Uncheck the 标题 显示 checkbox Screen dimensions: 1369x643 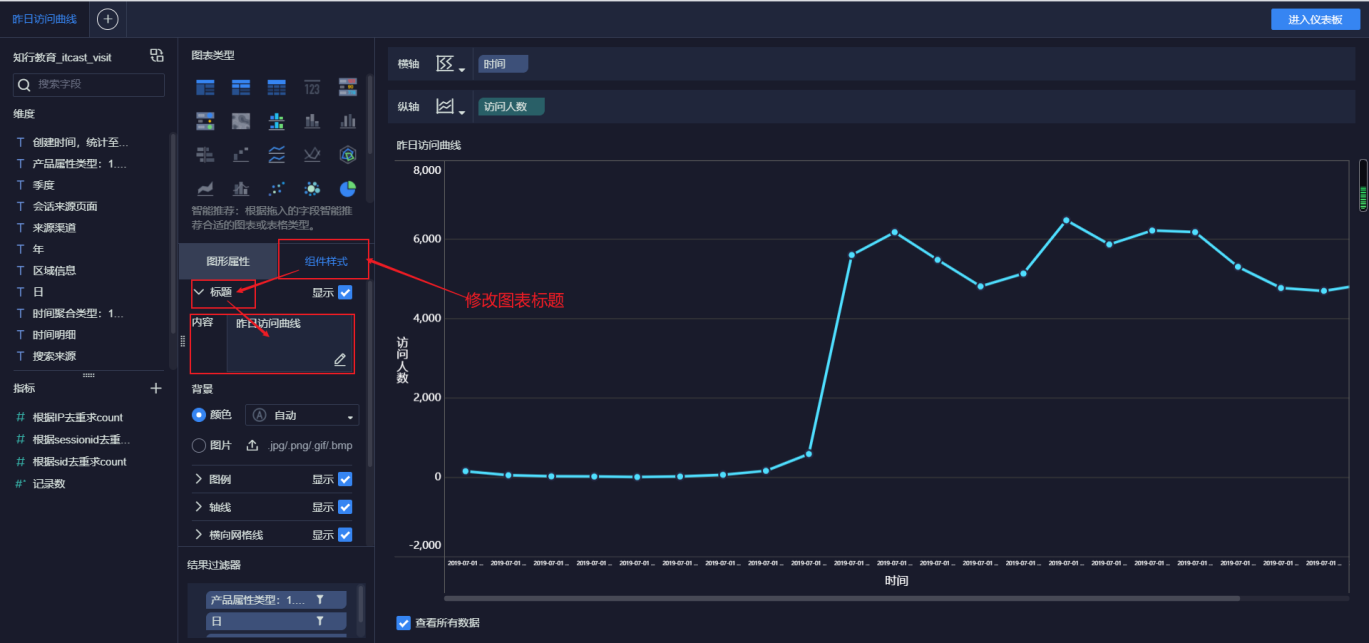pos(345,292)
